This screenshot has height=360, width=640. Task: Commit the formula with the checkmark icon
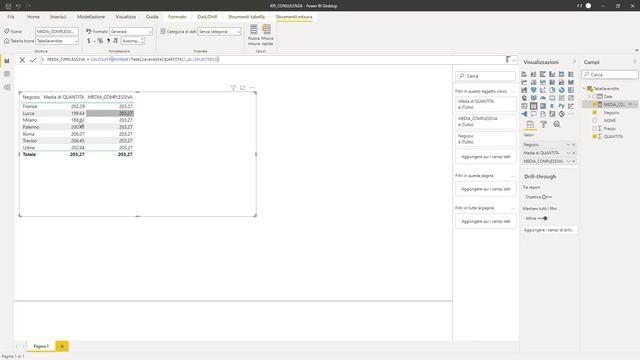coord(33,60)
